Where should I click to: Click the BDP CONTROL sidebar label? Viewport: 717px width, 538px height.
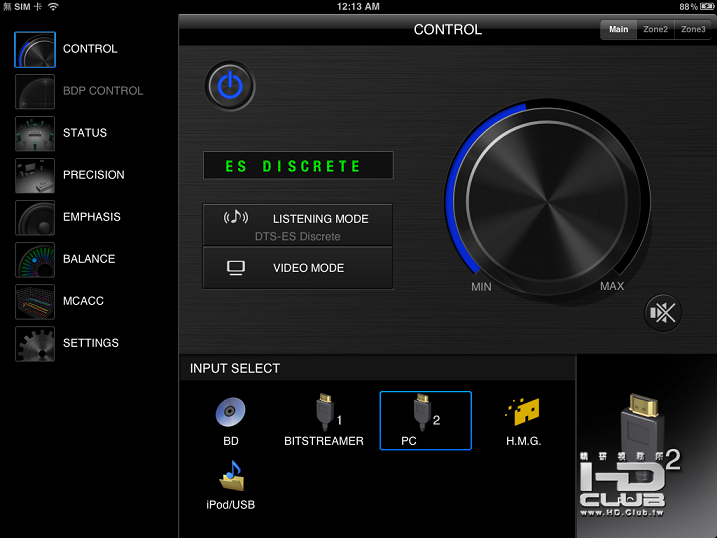[x=103, y=91]
